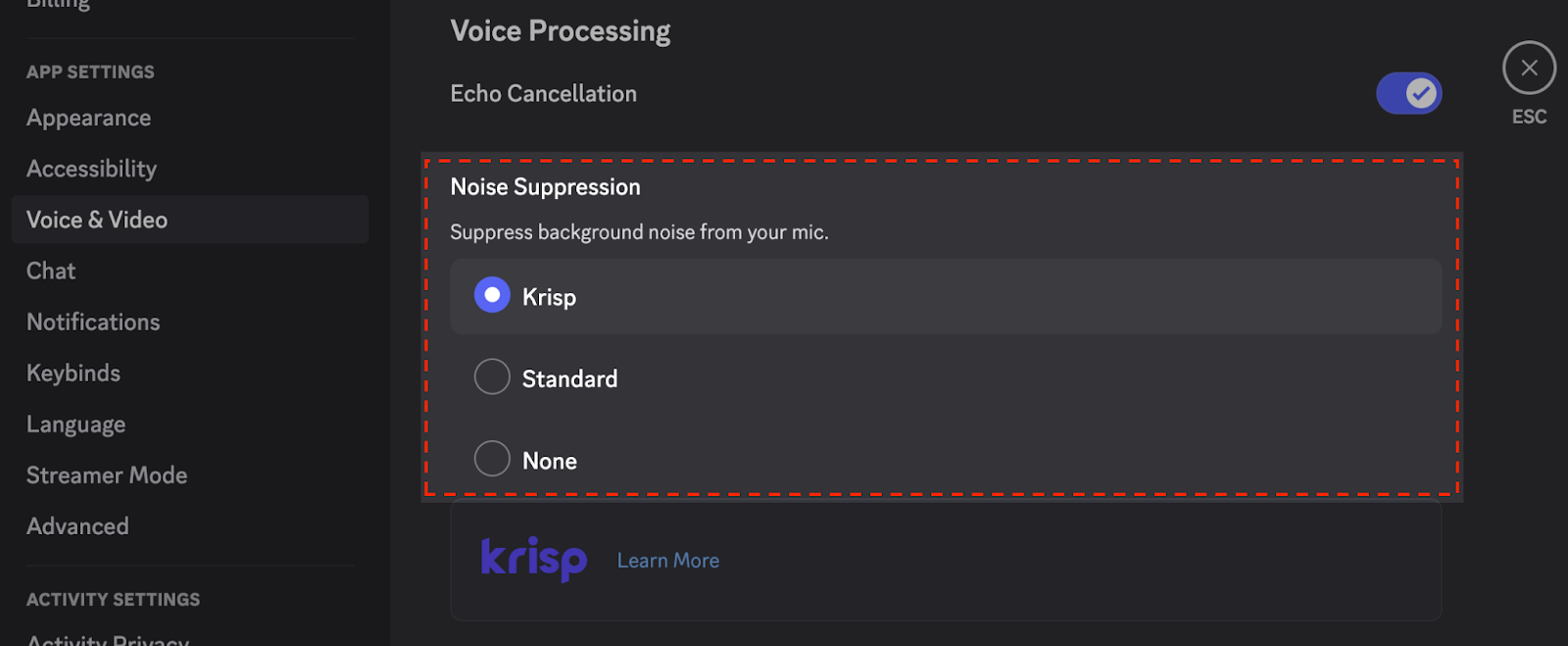
Task: Switch to Language settings
Action: pos(76,424)
